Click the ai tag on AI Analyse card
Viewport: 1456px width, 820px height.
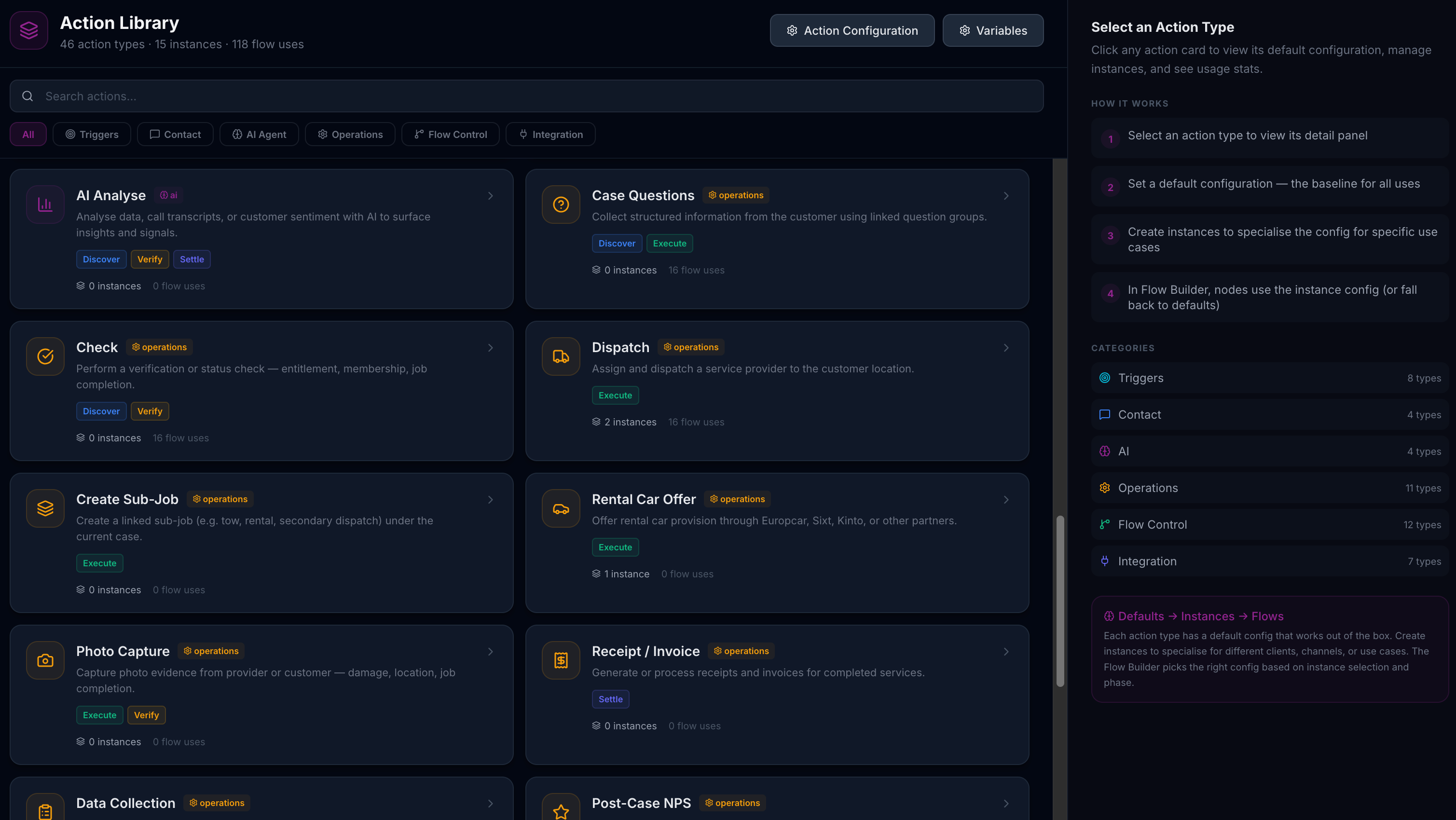tap(168, 195)
